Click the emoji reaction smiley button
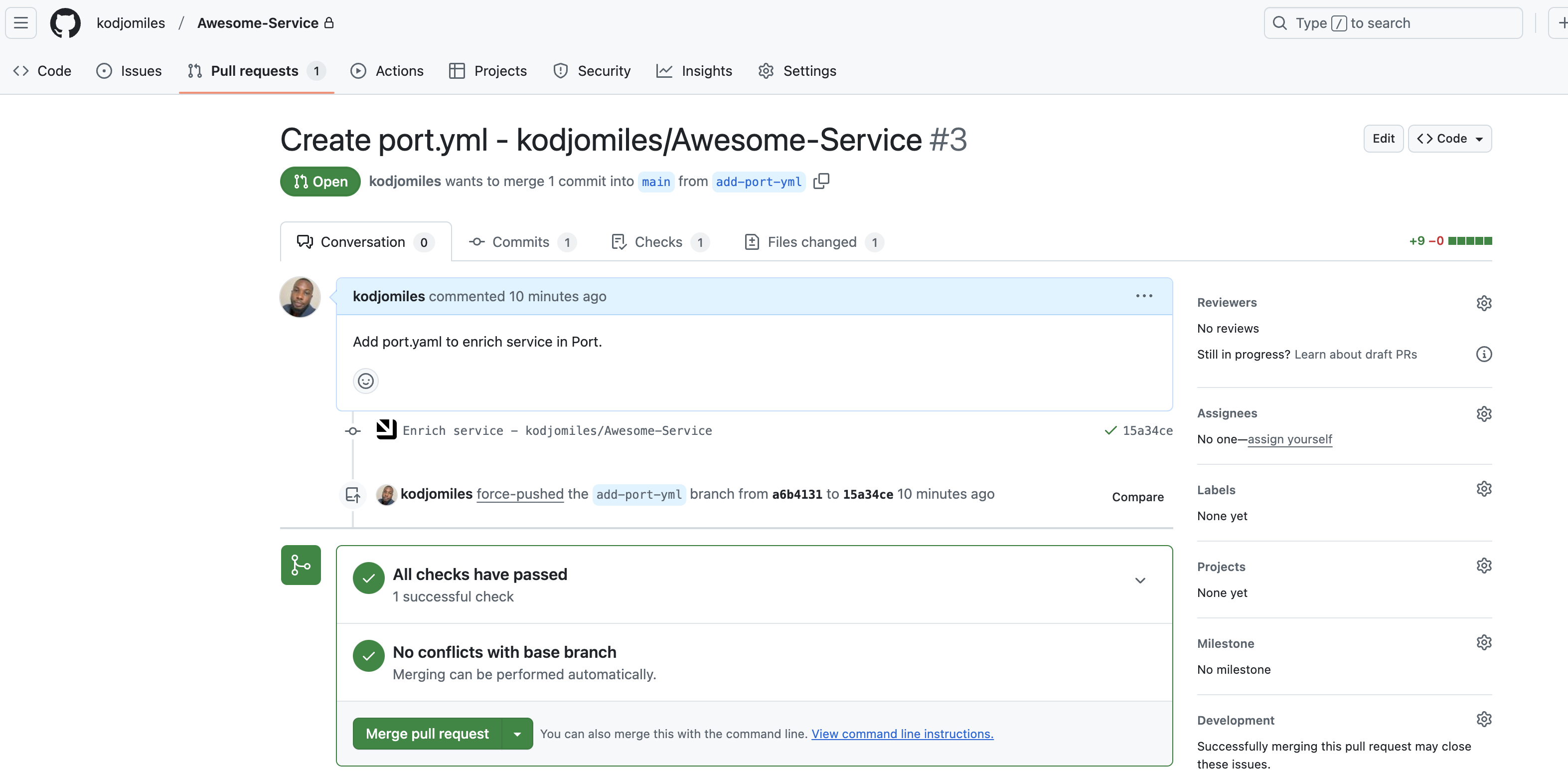This screenshot has height=778, width=1568. tap(365, 381)
